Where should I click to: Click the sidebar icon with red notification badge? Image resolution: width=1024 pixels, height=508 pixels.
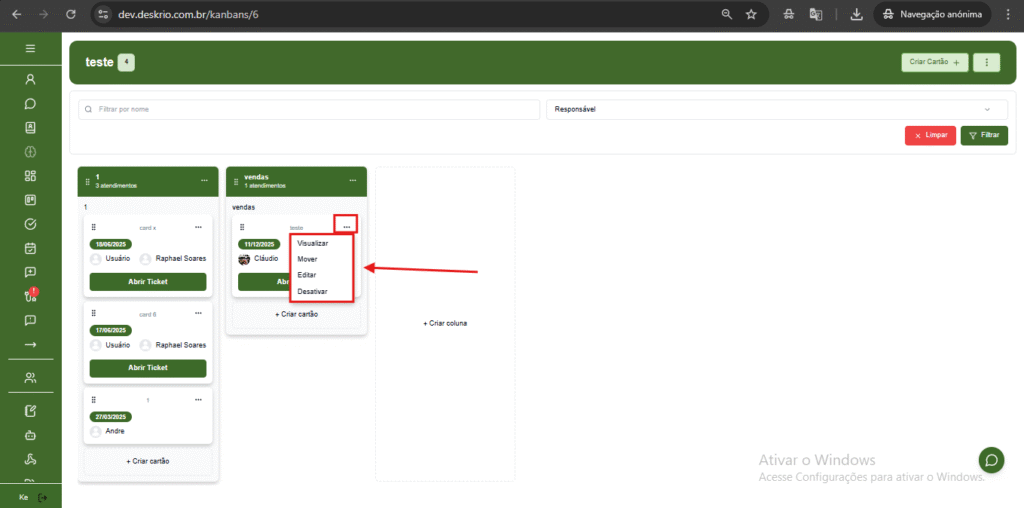point(30,296)
